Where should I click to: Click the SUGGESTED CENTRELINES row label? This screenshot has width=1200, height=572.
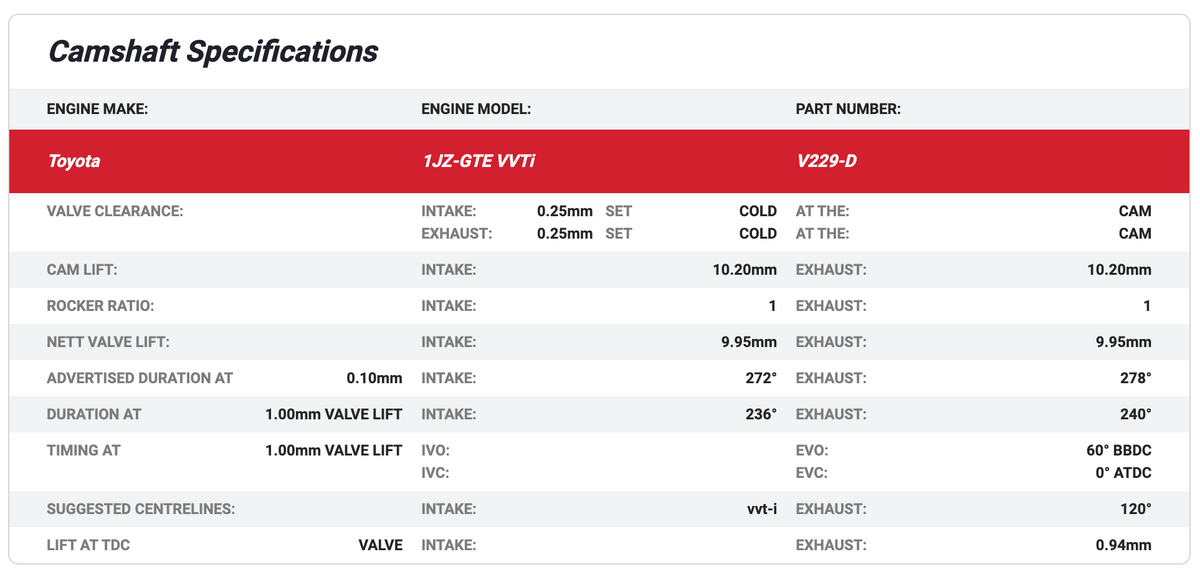(x=140, y=509)
